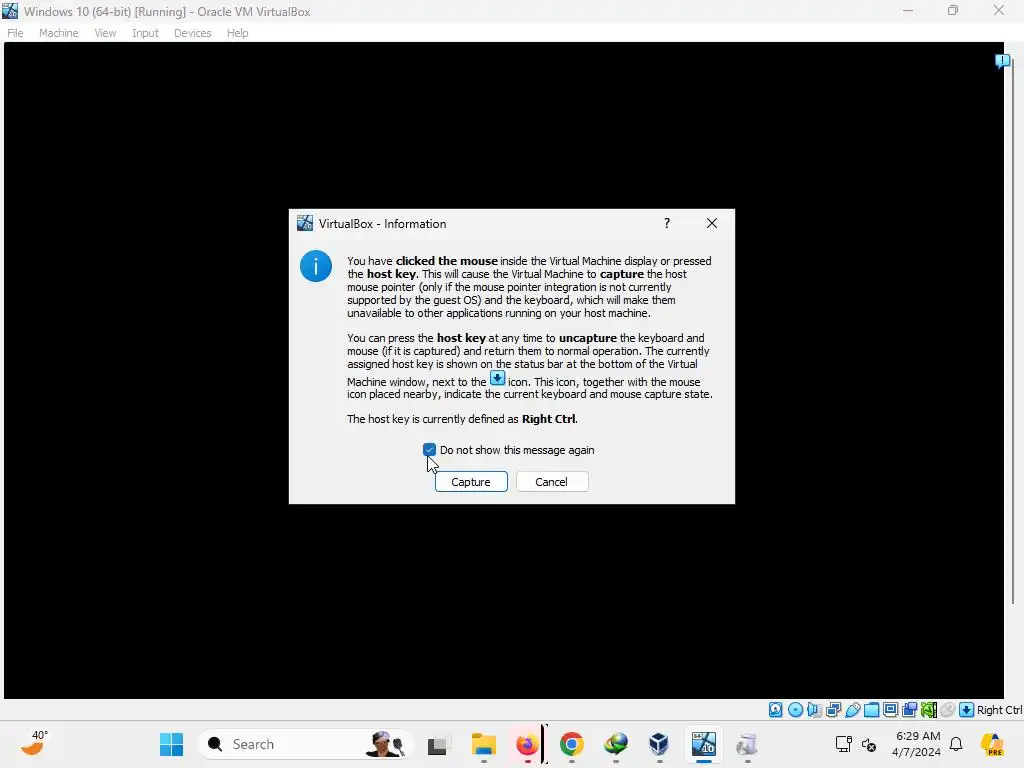Viewport: 1024px width, 768px height.
Task: Open the Copilot preview tray icon
Action: tap(992, 744)
